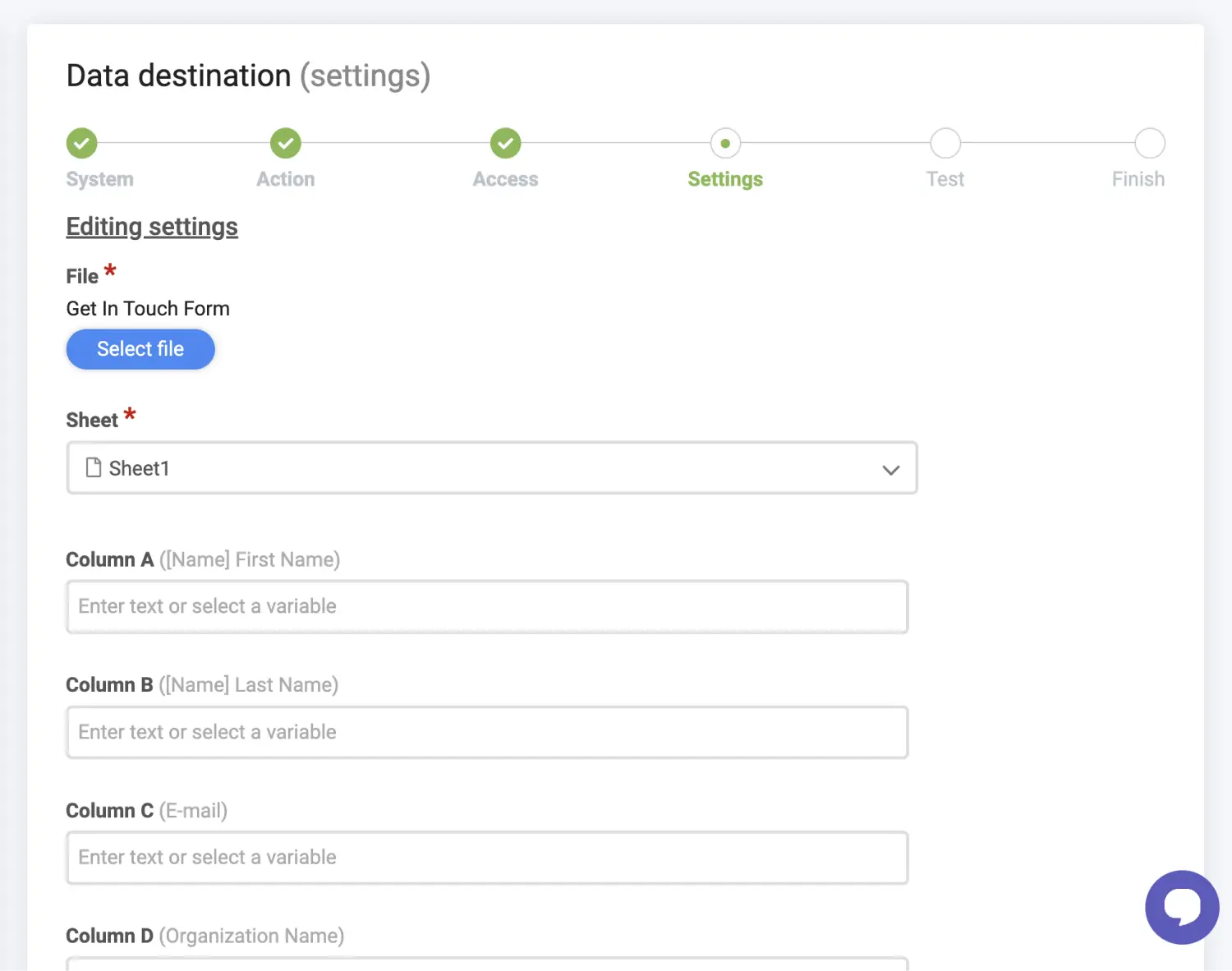Go to the System step label

click(99, 179)
